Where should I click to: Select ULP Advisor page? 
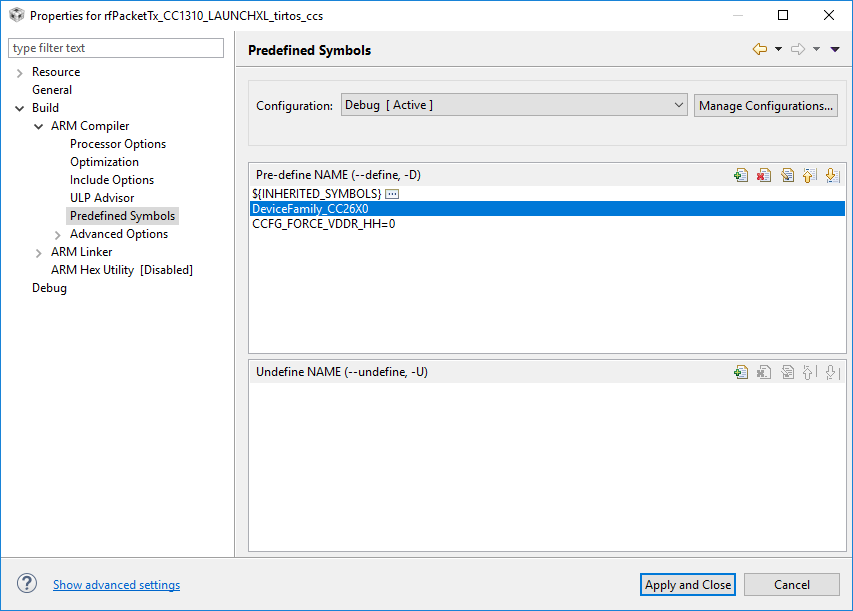click(x=102, y=198)
